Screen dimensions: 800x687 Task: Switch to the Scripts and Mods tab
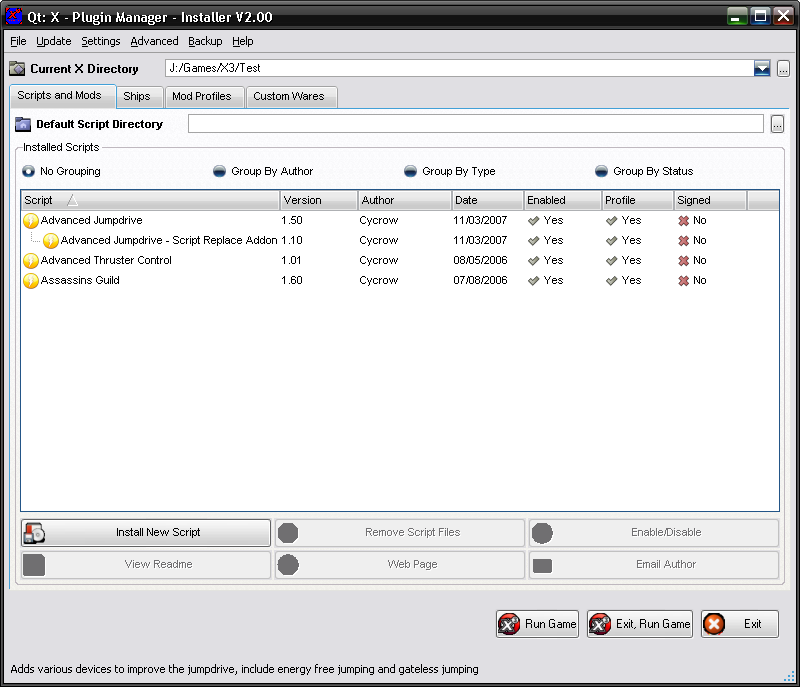point(63,96)
